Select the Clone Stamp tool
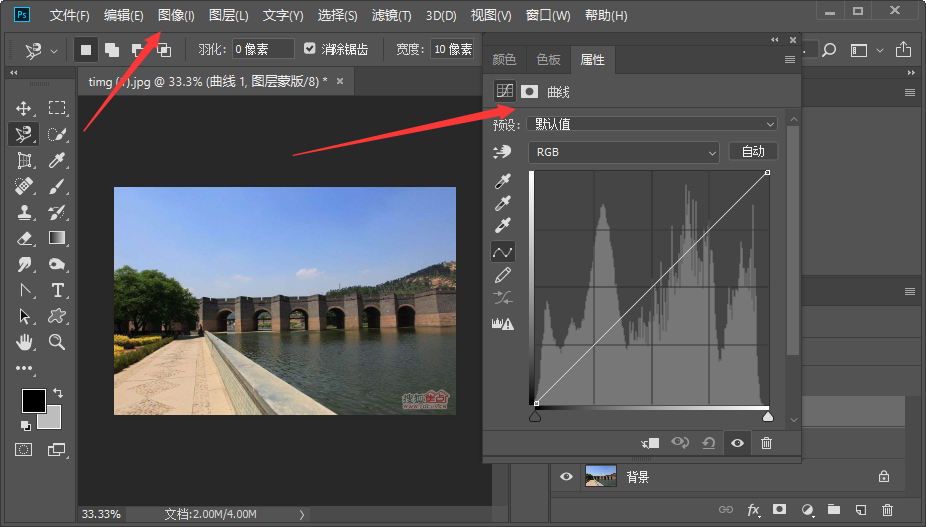The image size is (926, 527). point(24,212)
